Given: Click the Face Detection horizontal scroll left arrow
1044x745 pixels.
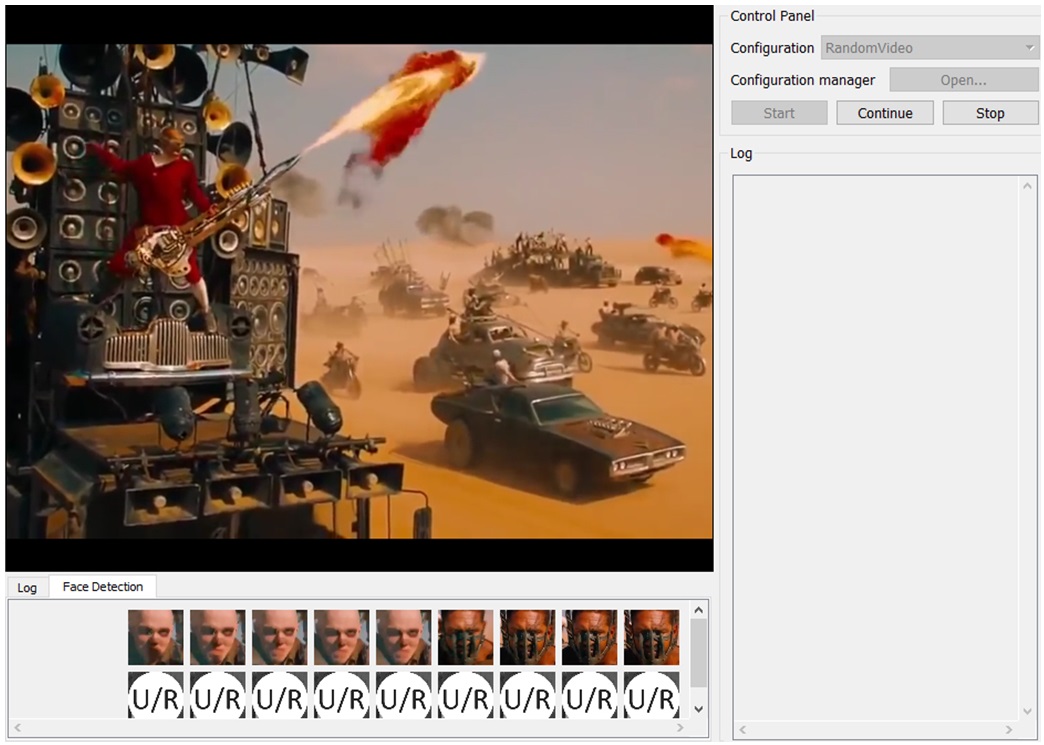Looking at the screenshot, I should coord(17,727).
